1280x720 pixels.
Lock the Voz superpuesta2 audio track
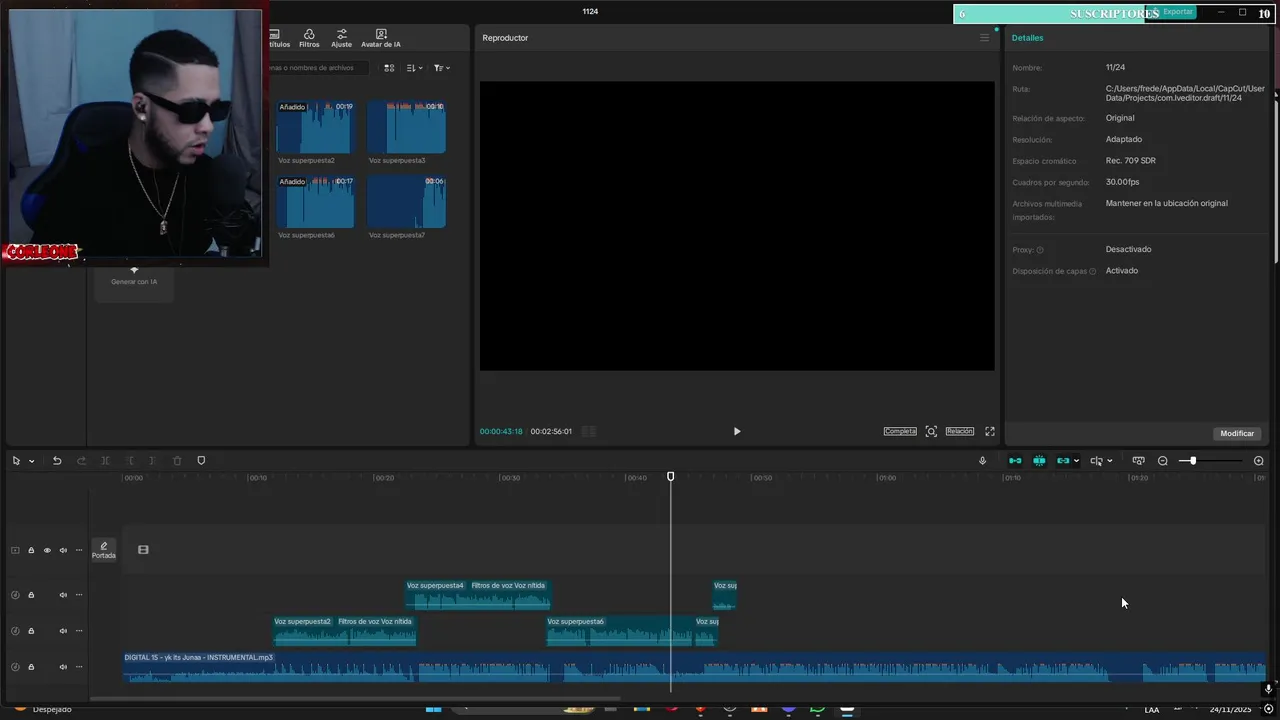tap(31, 631)
